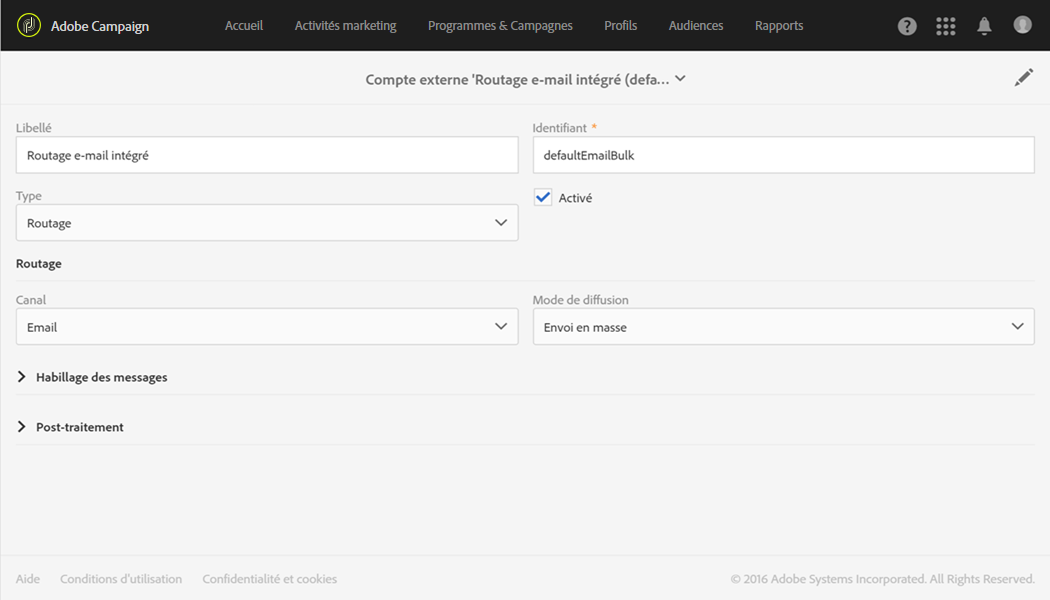Open the help question mark icon
The width and height of the screenshot is (1050, 600).
(907, 26)
